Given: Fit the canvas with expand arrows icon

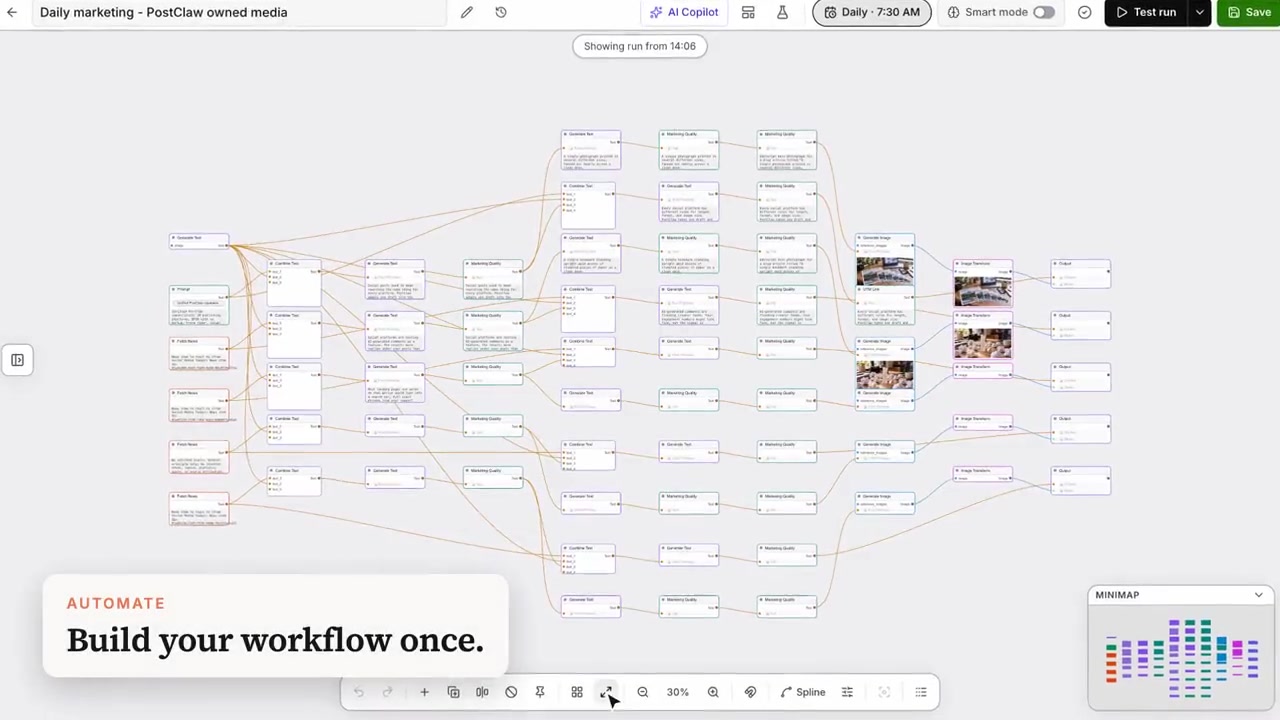Looking at the screenshot, I should coord(606,692).
